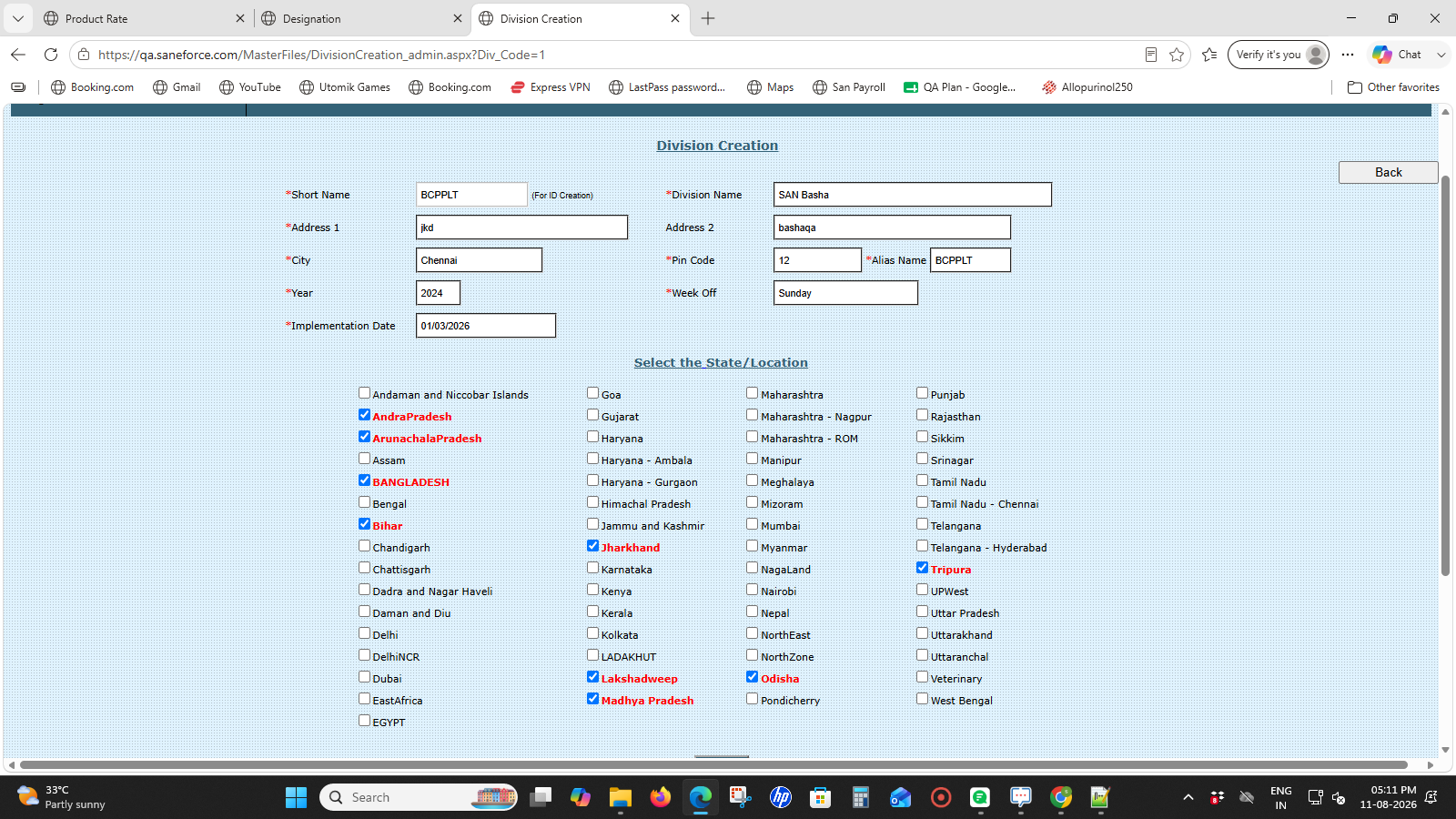Viewport: 1456px width, 819px height.
Task: Click the vertical page scrollbar thumb
Action: [1445, 375]
